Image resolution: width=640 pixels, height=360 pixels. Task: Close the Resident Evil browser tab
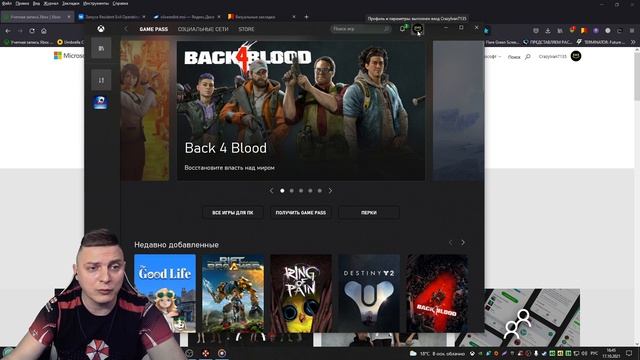144,17
